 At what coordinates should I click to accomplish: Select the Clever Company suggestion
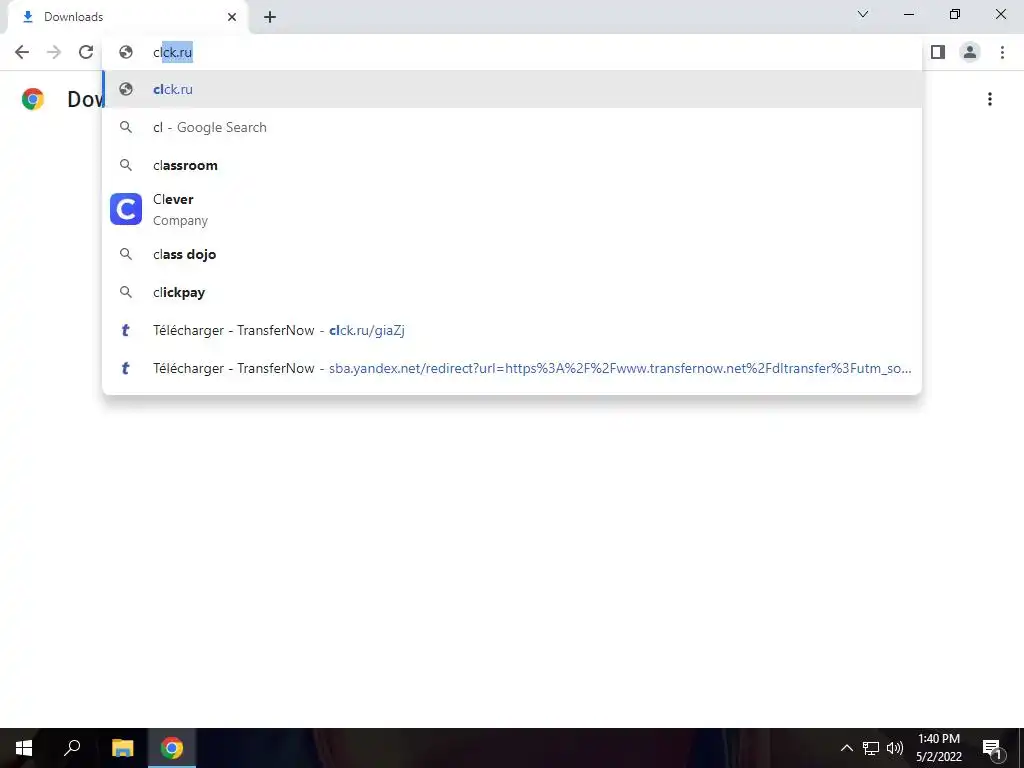click(512, 210)
